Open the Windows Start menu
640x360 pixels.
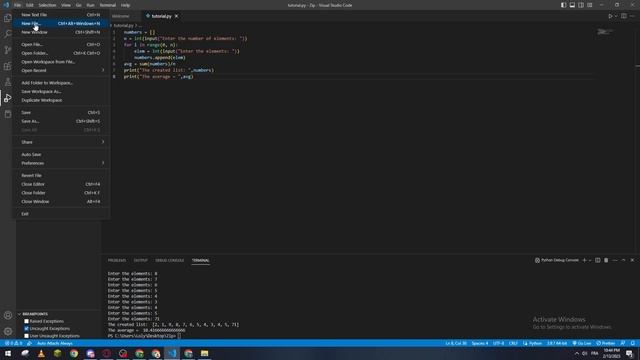coord(8,353)
